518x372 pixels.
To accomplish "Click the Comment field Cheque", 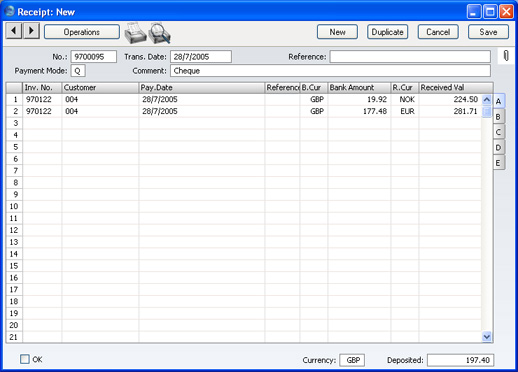I will (330, 71).
